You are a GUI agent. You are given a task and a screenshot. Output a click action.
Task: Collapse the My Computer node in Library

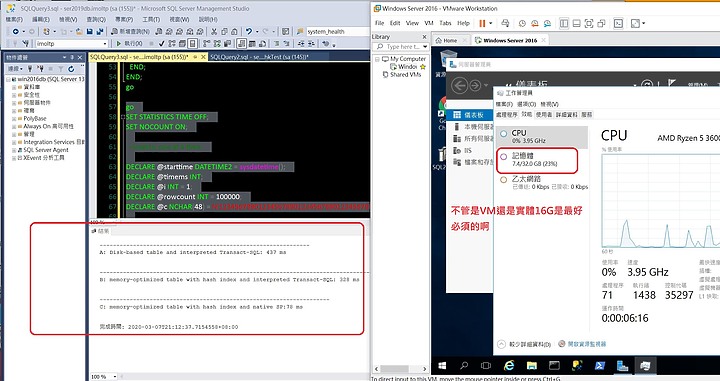coord(377,59)
